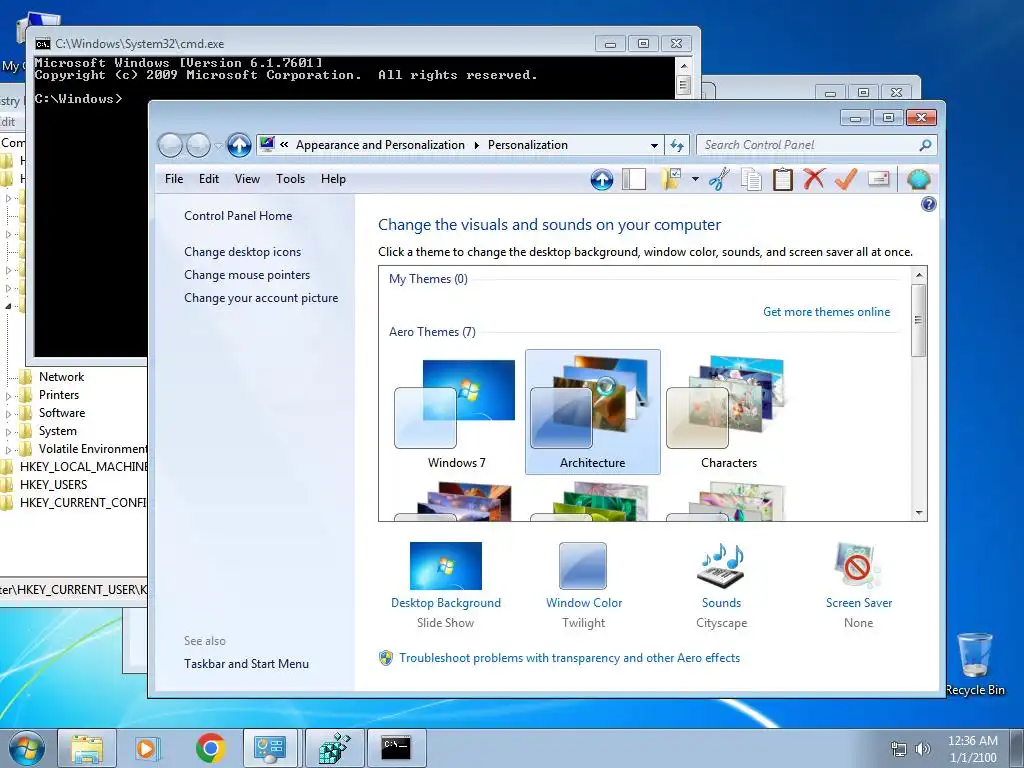Select the Windows 7 theme

click(x=456, y=413)
